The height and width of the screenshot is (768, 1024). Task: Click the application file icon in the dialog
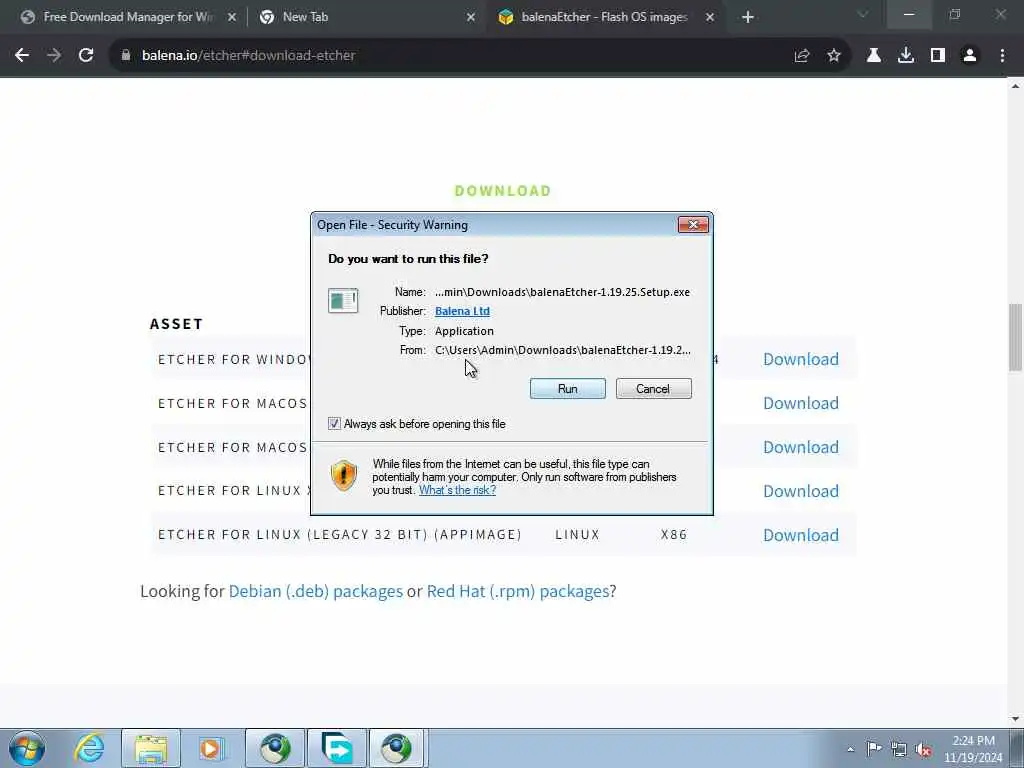[x=343, y=300]
